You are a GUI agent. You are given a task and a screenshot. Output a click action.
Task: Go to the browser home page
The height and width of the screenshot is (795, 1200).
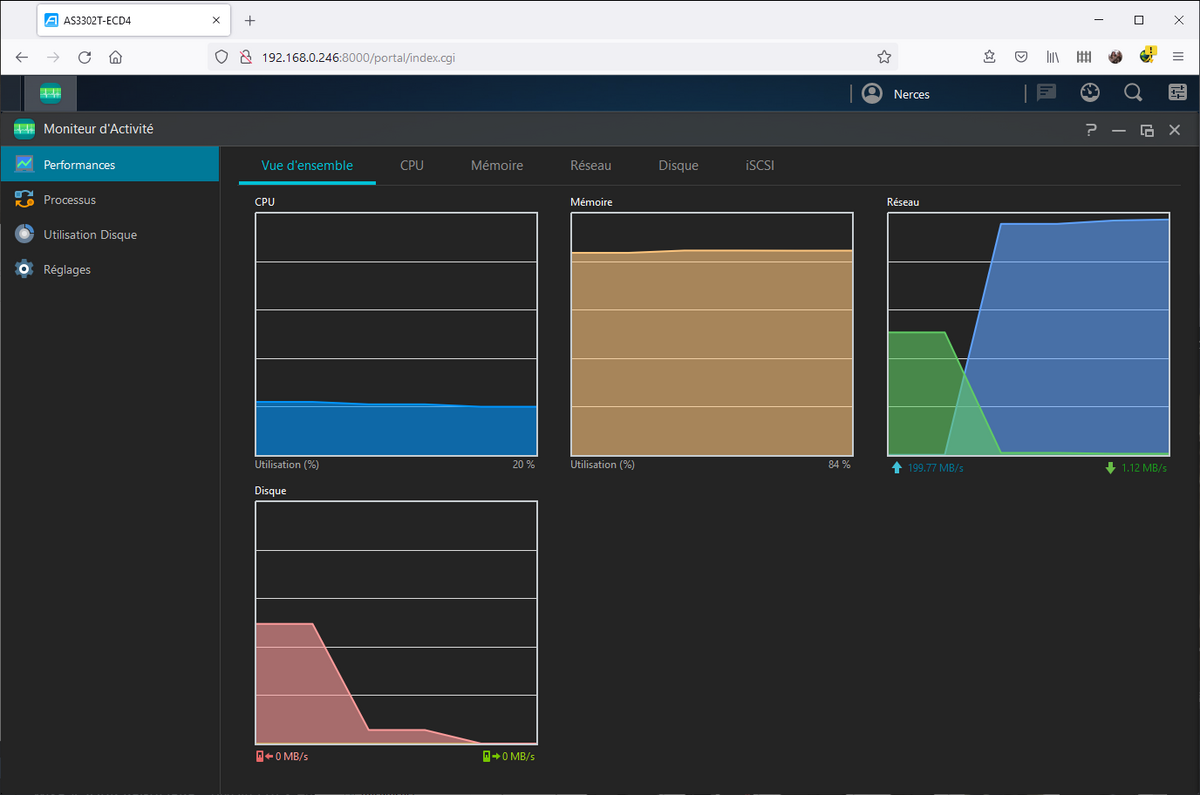tap(116, 57)
